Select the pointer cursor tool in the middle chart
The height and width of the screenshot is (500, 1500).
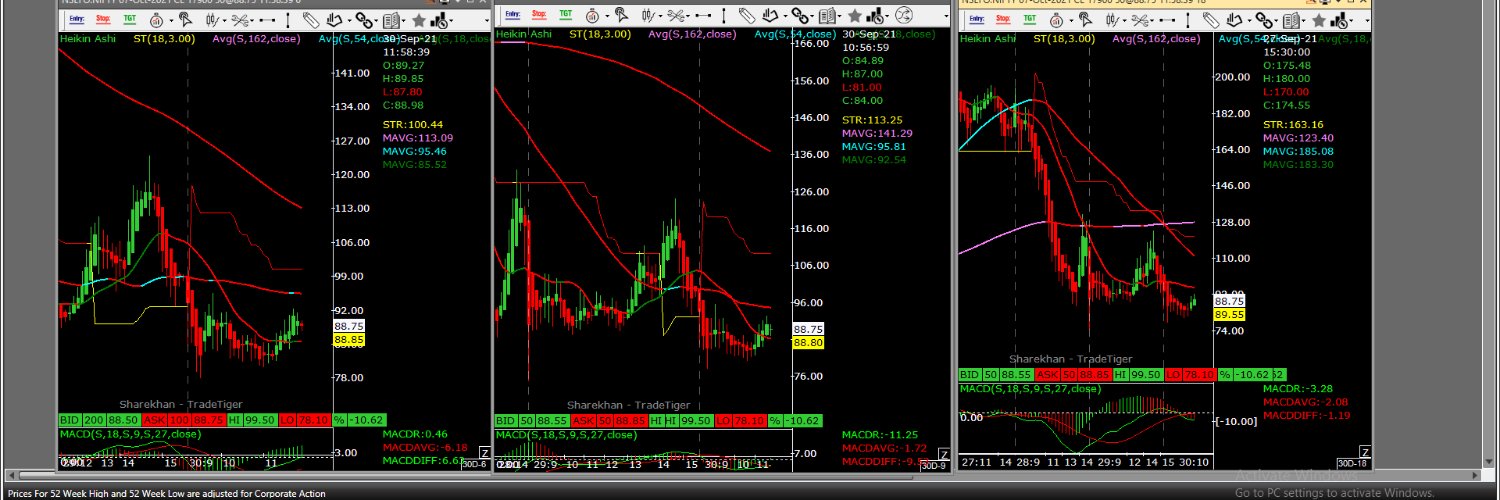(622, 15)
